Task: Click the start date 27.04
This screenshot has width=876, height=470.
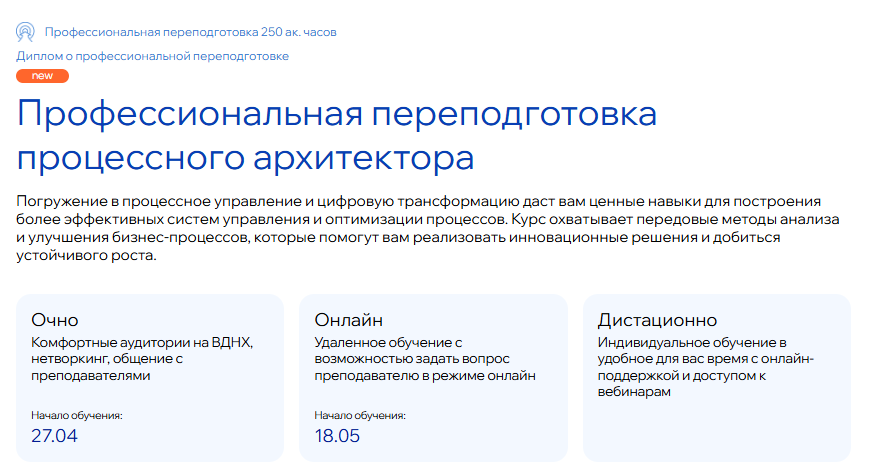Action: [54, 435]
